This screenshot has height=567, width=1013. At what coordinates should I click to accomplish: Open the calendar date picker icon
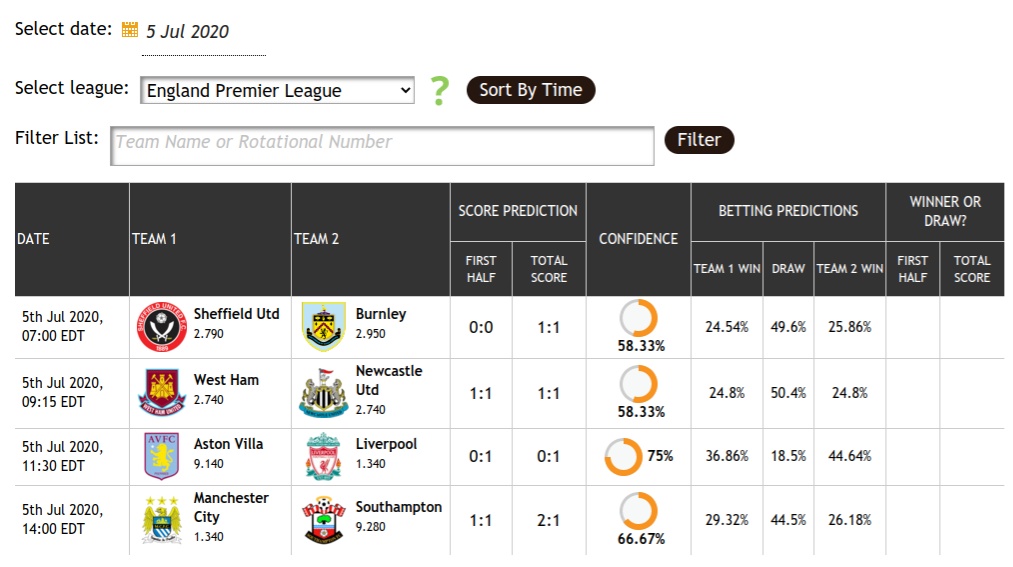[130, 30]
